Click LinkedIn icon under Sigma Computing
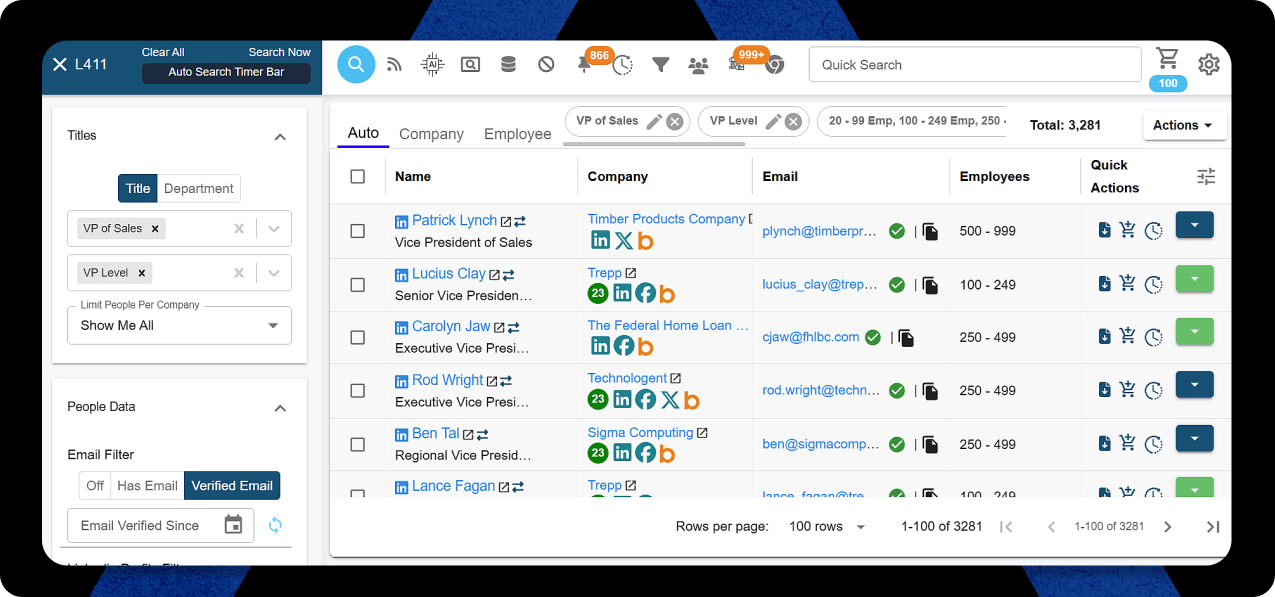Screen dimensions: 1275x597 pyautogui.click(x=622, y=453)
